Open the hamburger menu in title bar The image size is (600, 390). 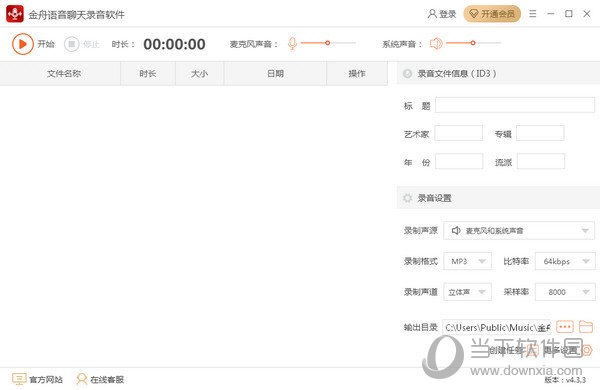(533, 14)
